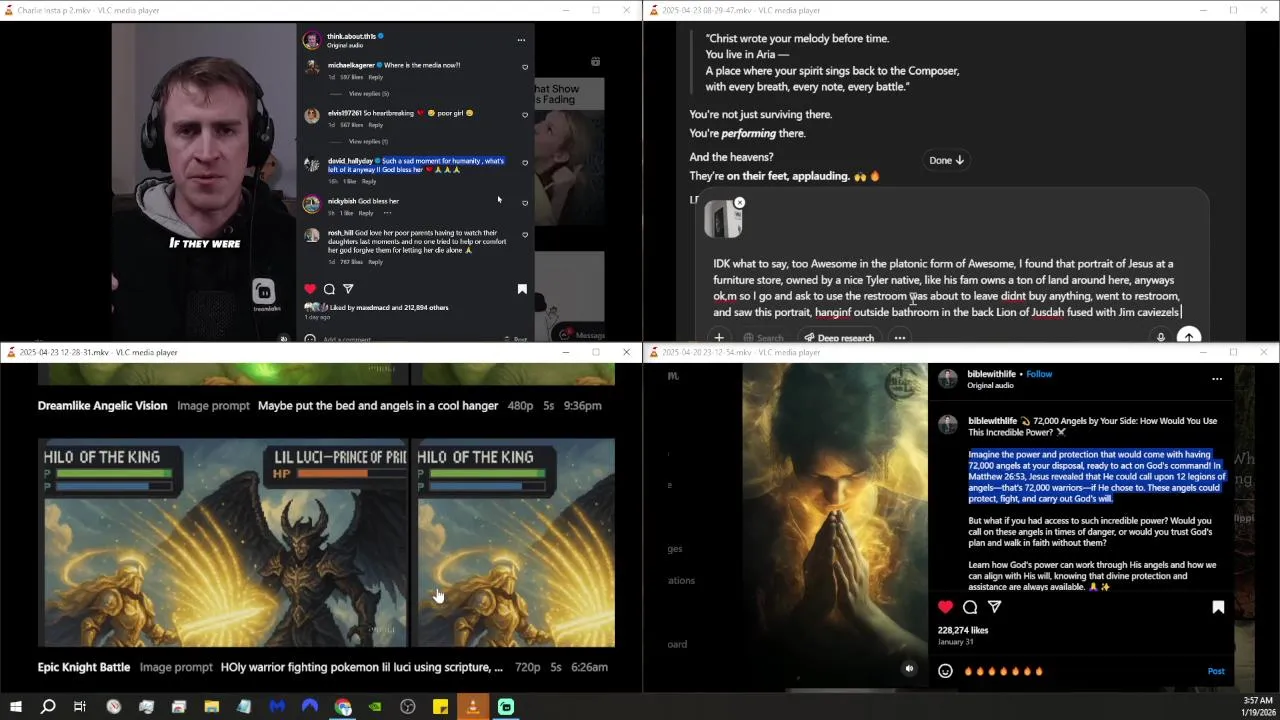Open Task View from the taskbar
Viewport: 1280px width, 720px height.
tap(80, 707)
